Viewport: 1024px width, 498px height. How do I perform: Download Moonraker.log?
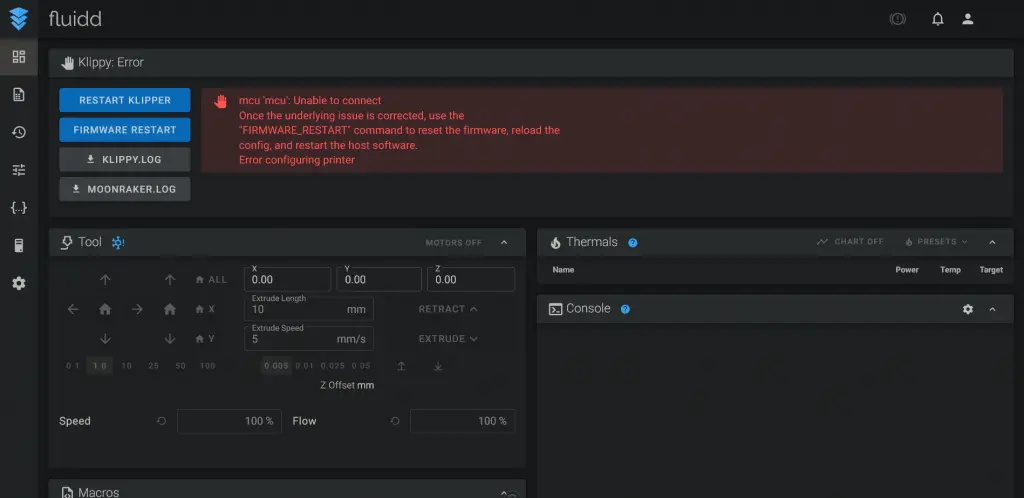pyautogui.click(x=125, y=189)
